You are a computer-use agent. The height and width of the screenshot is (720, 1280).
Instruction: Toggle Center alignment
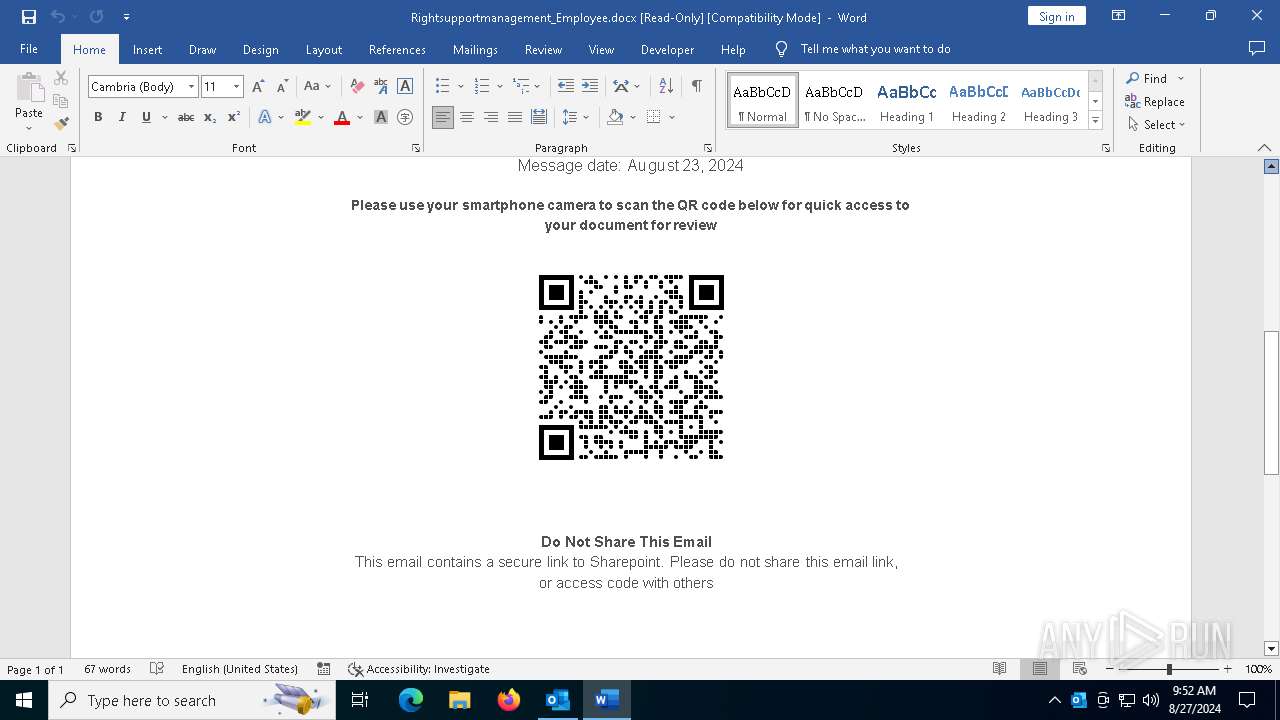(467, 117)
